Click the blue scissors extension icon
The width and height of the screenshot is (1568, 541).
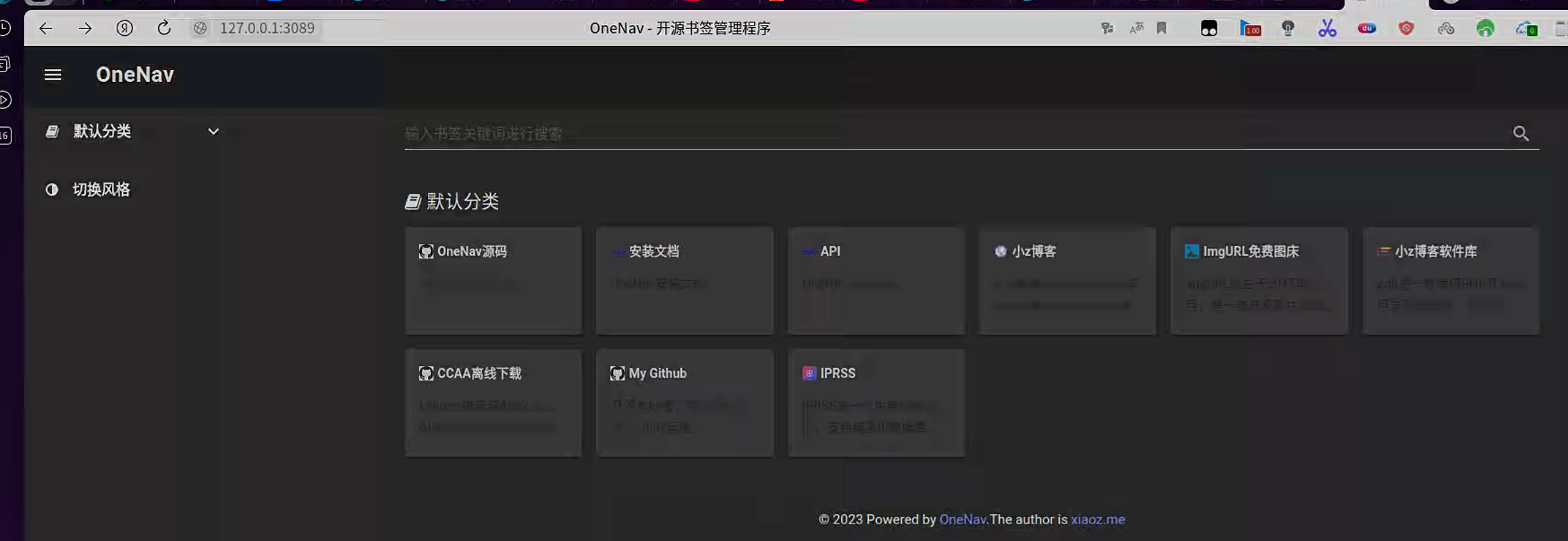click(x=1327, y=28)
